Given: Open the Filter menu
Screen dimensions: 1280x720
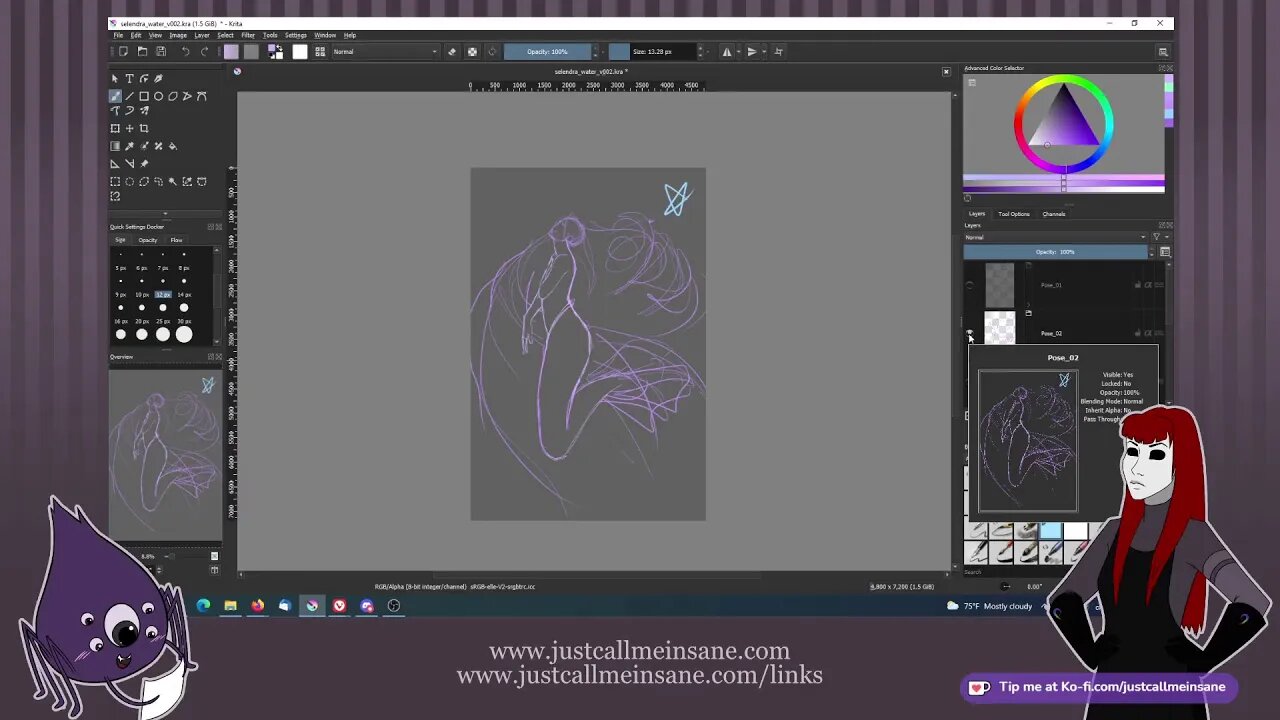Looking at the screenshot, I should pos(248,35).
